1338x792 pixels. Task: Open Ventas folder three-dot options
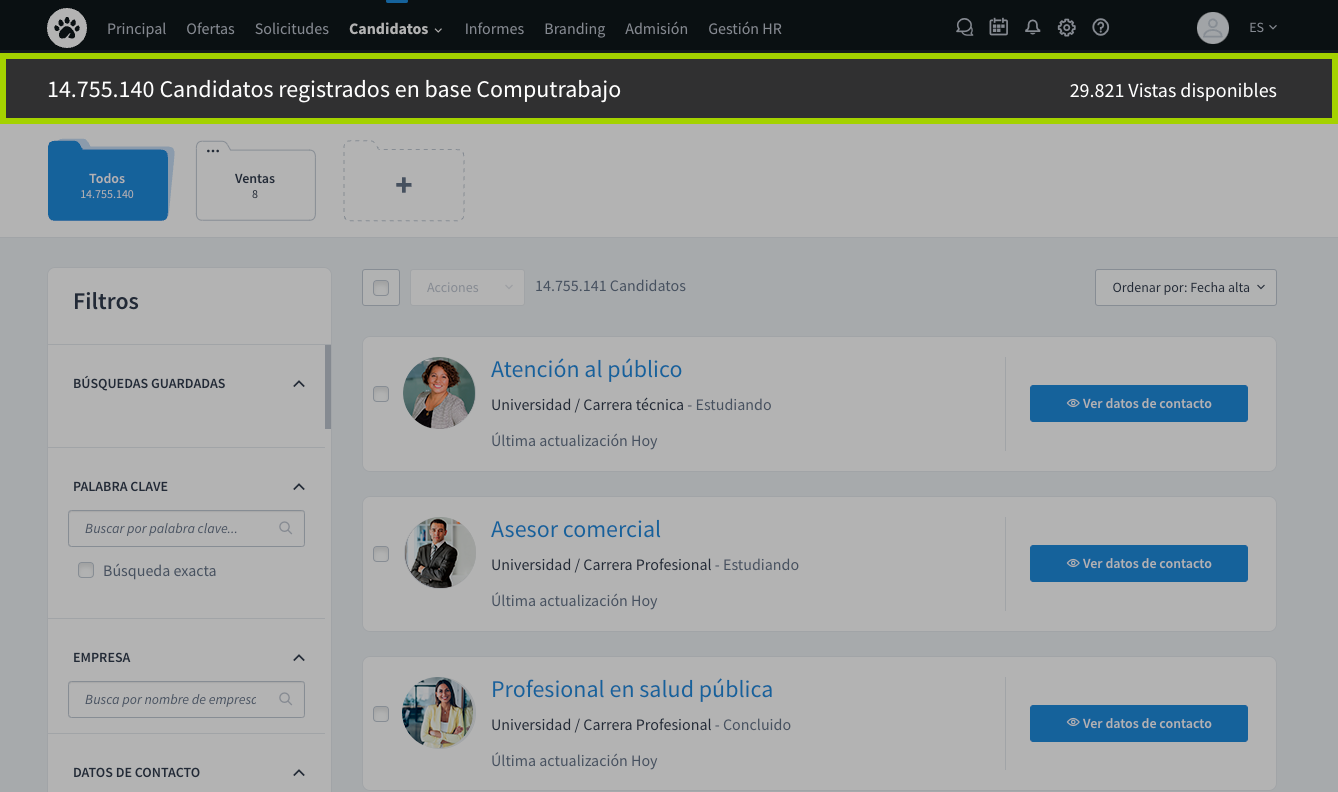[x=213, y=151]
